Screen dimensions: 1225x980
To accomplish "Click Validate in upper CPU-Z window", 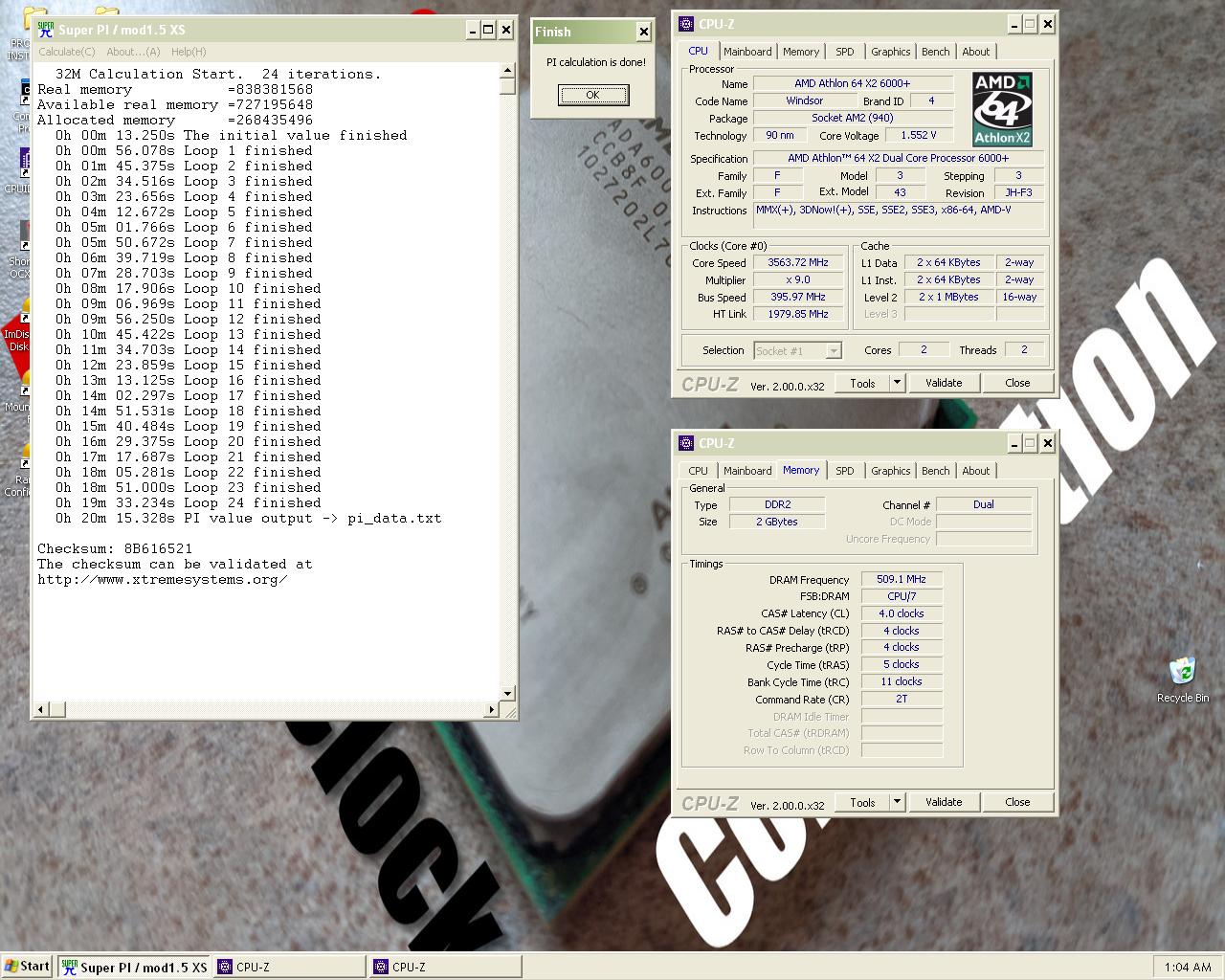I will click(944, 383).
